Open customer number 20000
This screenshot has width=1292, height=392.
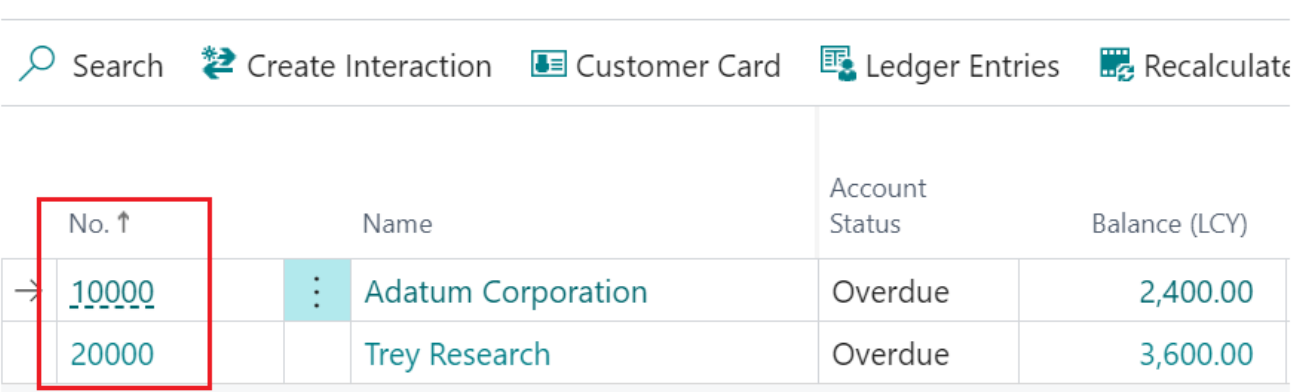pos(112,354)
